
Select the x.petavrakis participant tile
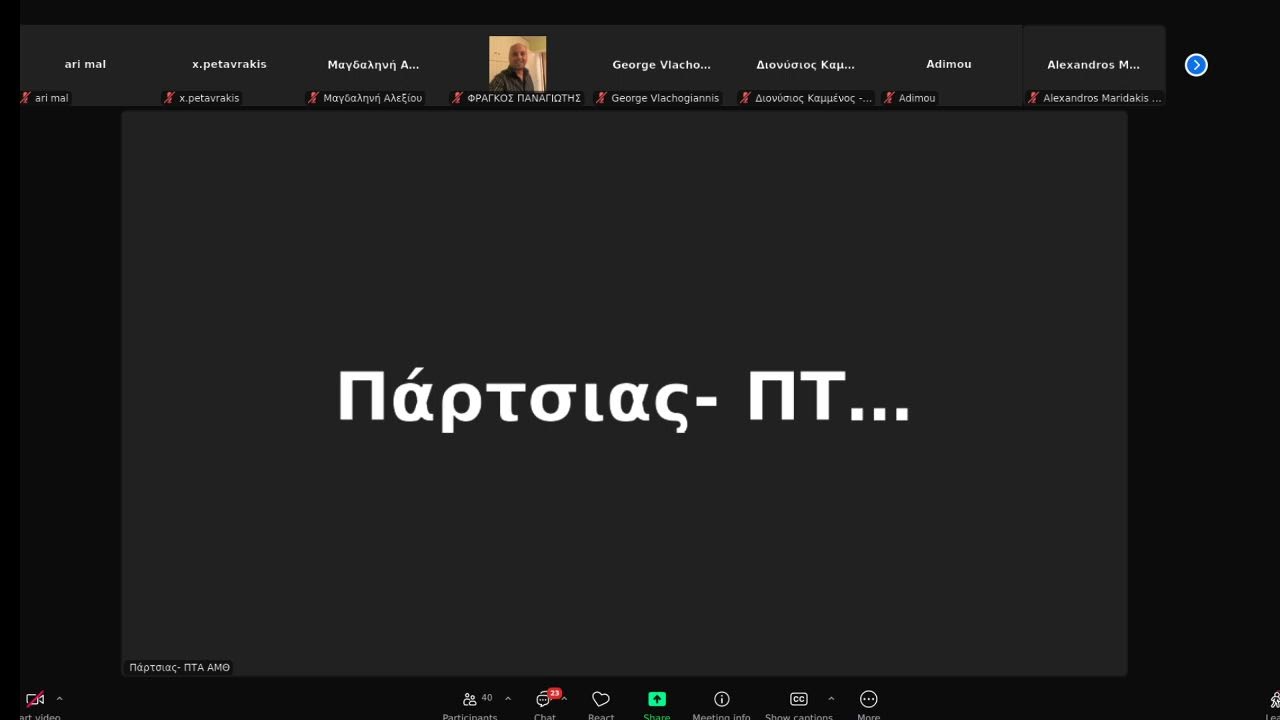(230, 65)
